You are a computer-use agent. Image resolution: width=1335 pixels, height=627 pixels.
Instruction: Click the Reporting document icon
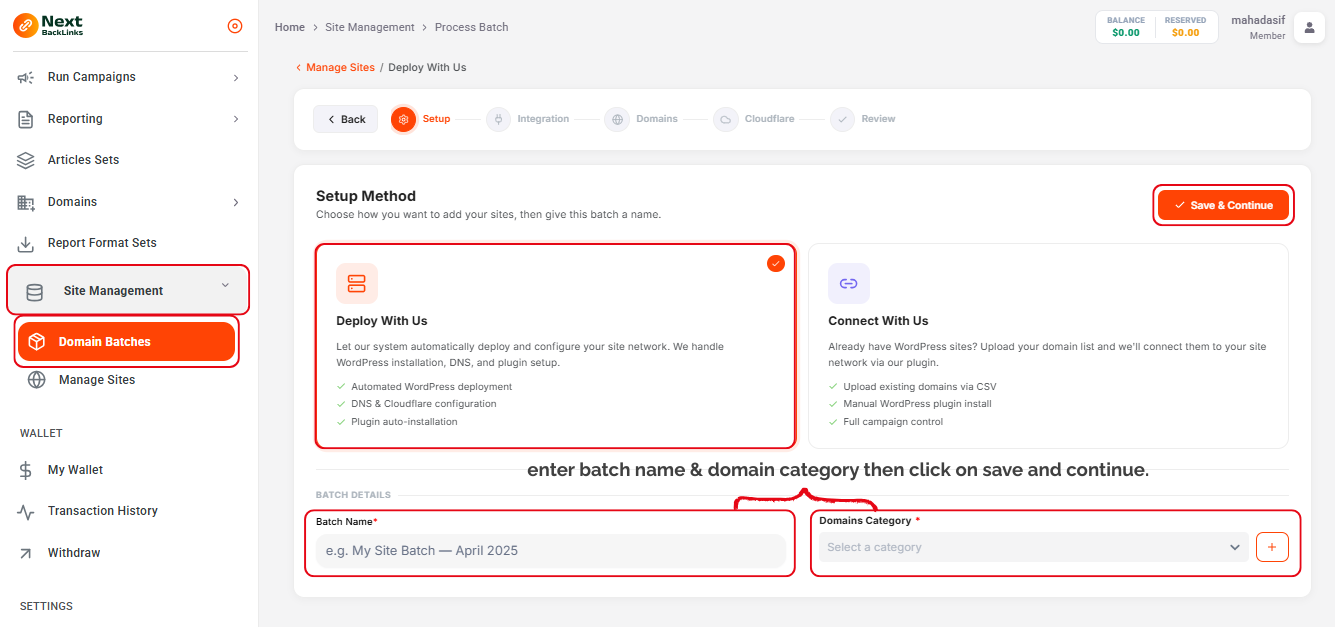click(x=26, y=119)
